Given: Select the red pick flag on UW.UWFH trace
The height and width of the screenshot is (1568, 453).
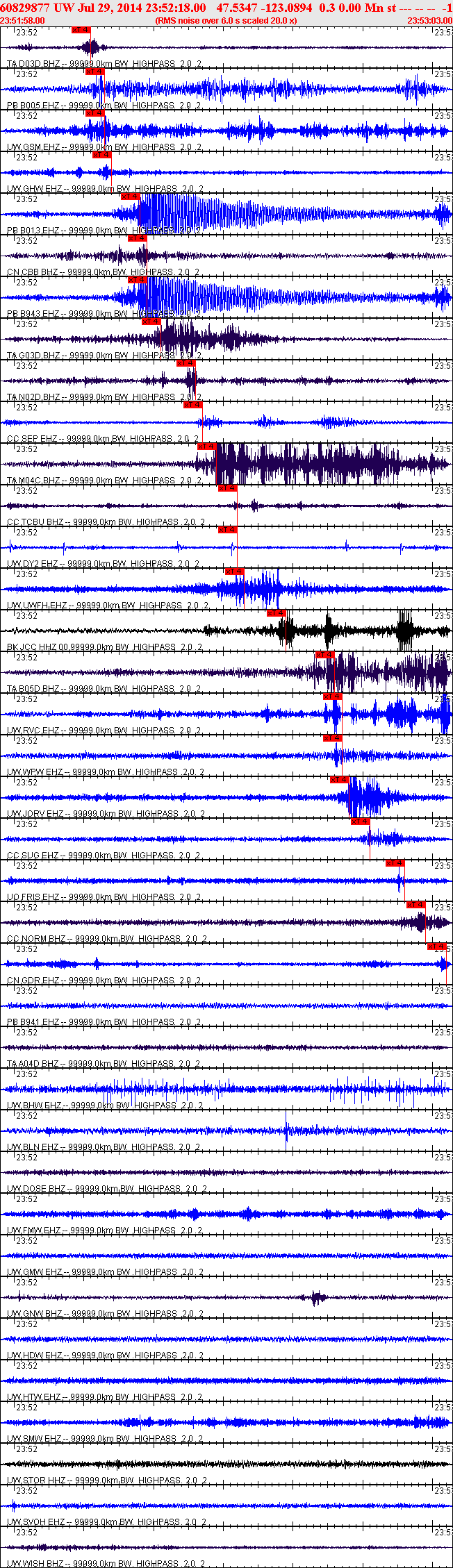Looking at the screenshot, I should click(234, 572).
